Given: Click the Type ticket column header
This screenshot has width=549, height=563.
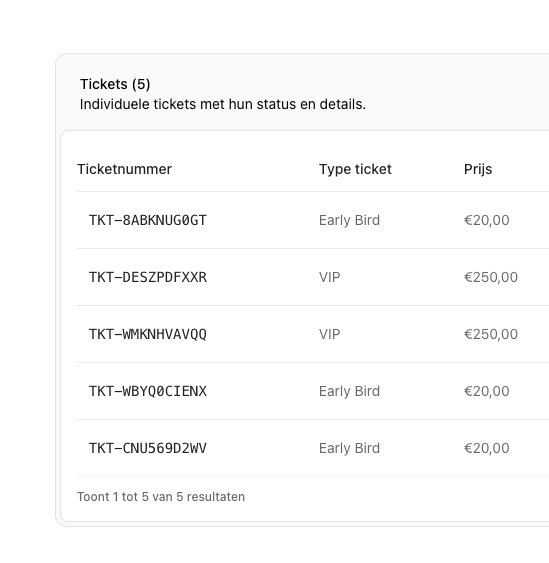Looking at the screenshot, I should tap(355, 169).
